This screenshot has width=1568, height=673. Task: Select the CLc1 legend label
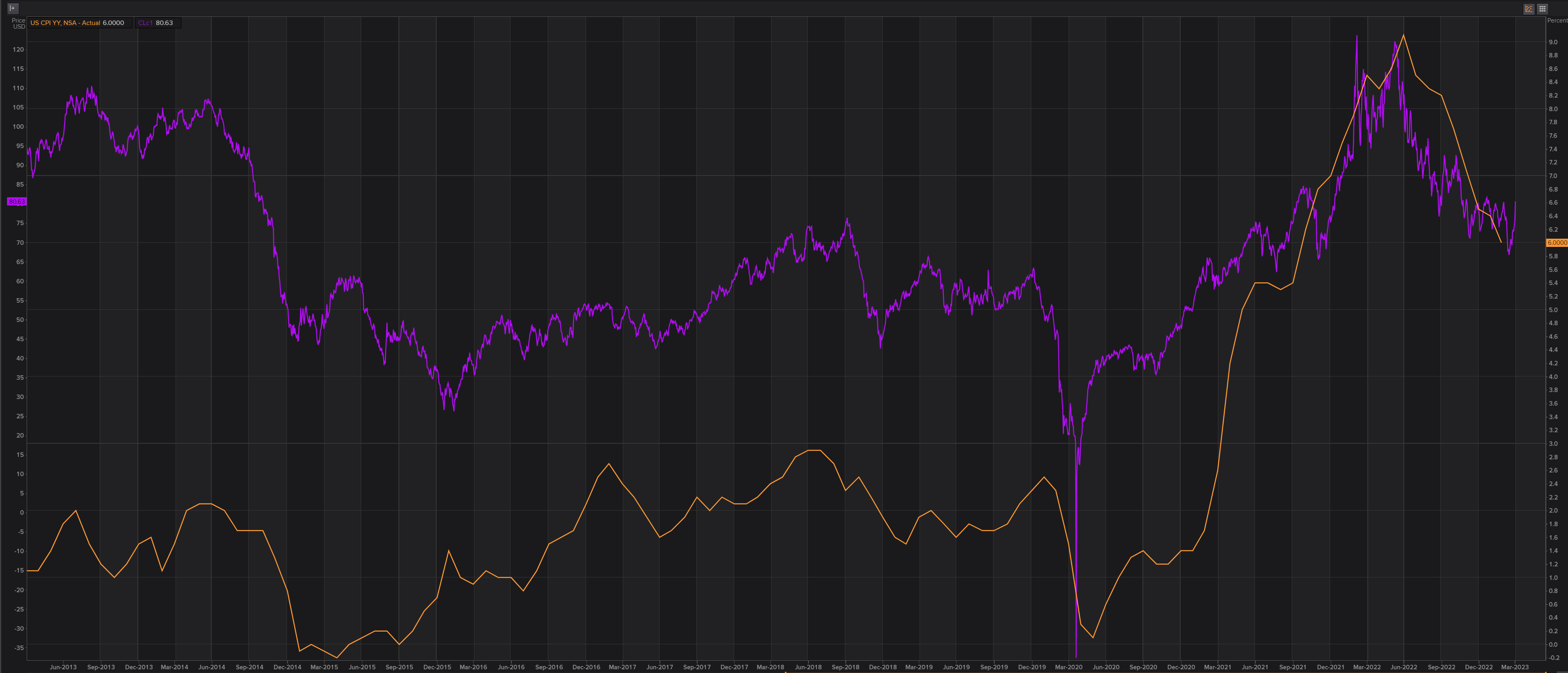pyautogui.click(x=146, y=23)
